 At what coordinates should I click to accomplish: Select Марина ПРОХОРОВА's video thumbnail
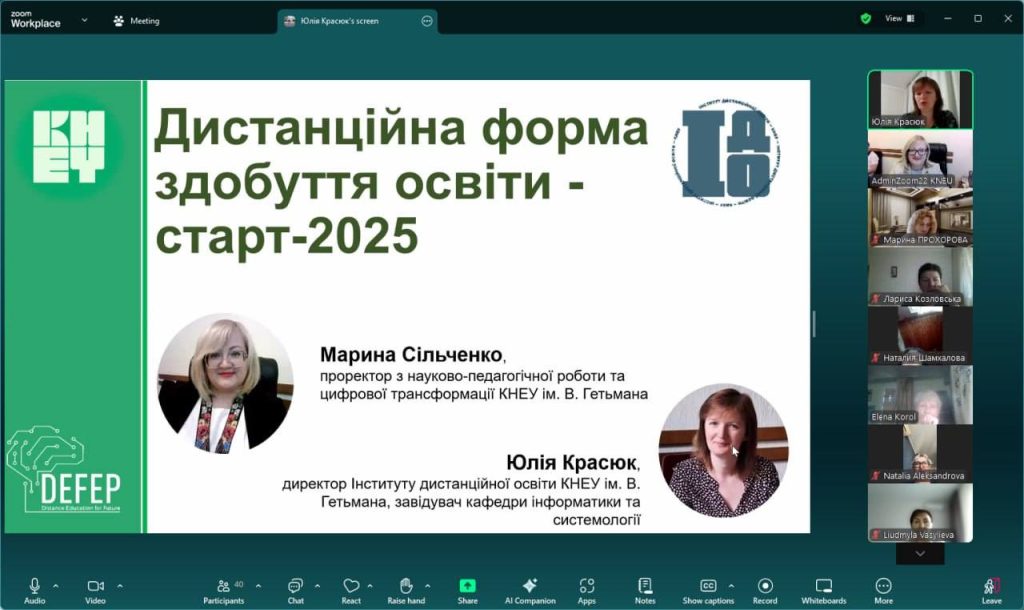pyautogui.click(x=919, y=216)
